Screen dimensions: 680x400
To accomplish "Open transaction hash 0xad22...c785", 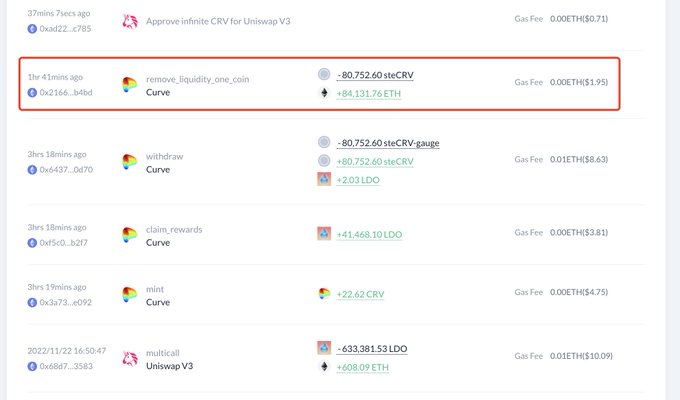I will [65, 29].
